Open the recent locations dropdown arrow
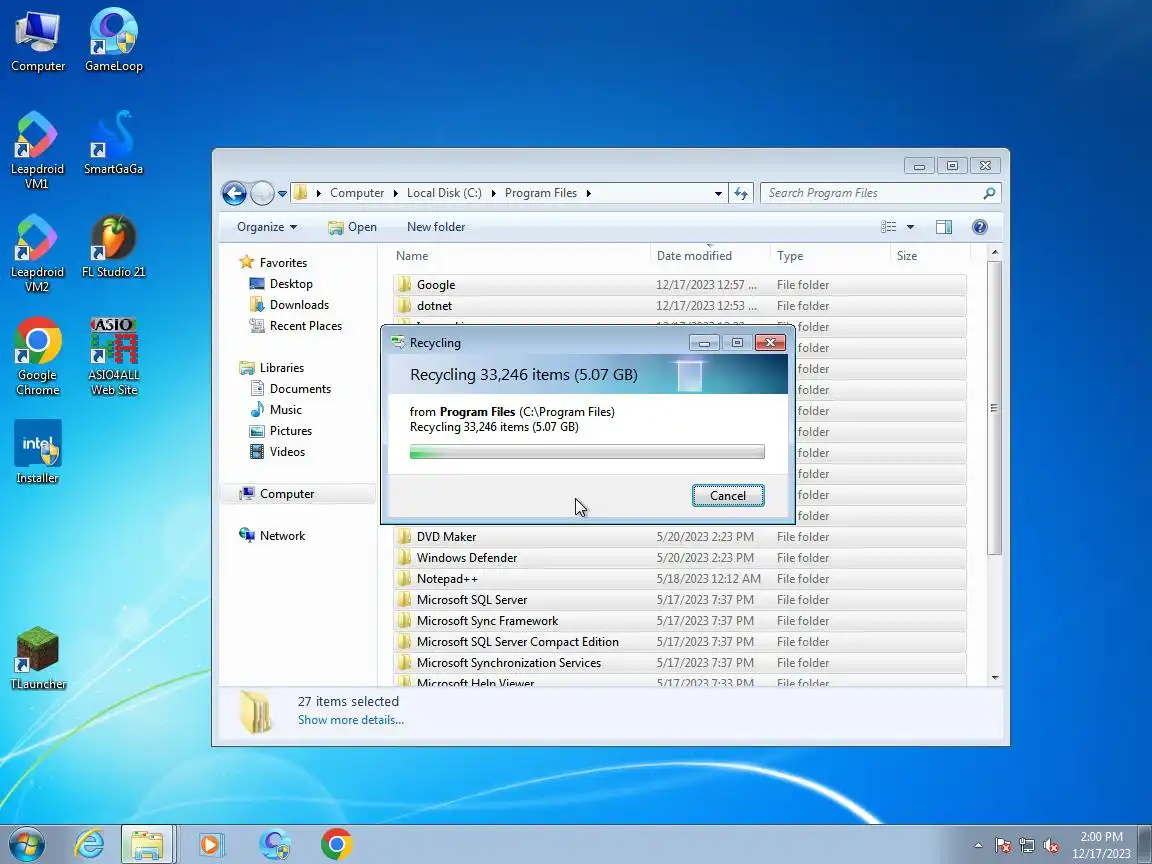1152x864 pixels. coord(282,194)
